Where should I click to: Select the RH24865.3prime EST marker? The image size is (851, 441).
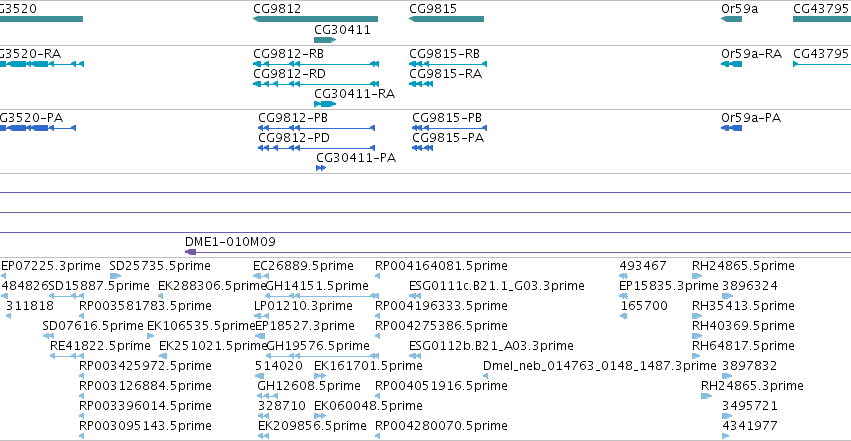coord(706,396)
